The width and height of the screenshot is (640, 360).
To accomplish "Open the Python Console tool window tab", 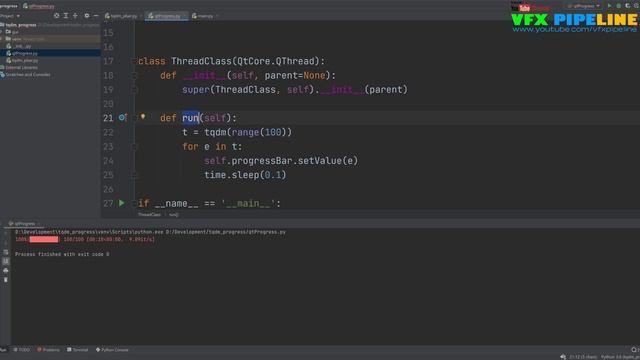I will 112,350.
